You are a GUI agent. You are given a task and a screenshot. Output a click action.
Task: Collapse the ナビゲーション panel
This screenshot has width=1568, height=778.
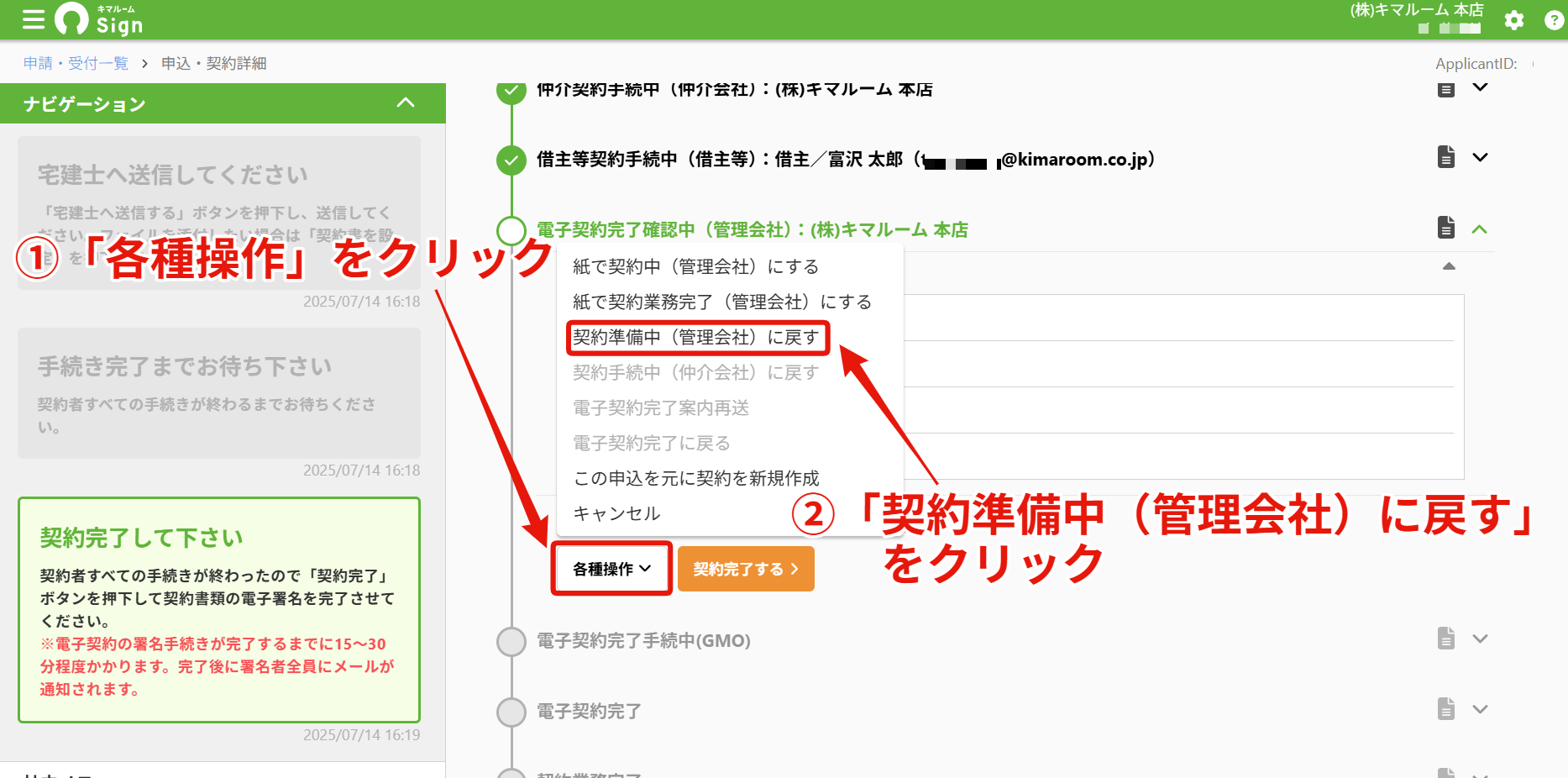[x=406, y=103]
